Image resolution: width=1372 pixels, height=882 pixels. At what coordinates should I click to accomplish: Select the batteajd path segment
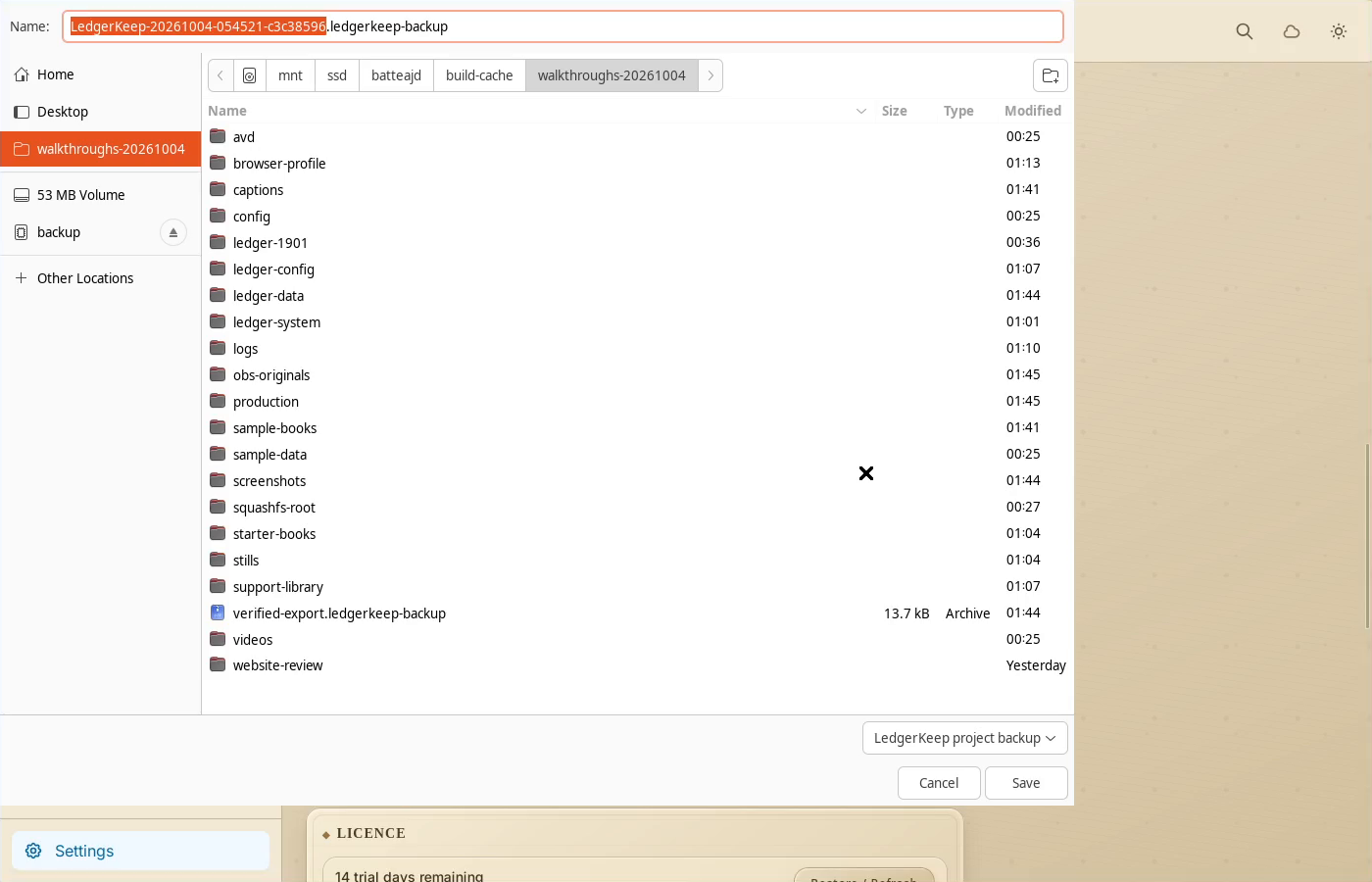(396, 75)
